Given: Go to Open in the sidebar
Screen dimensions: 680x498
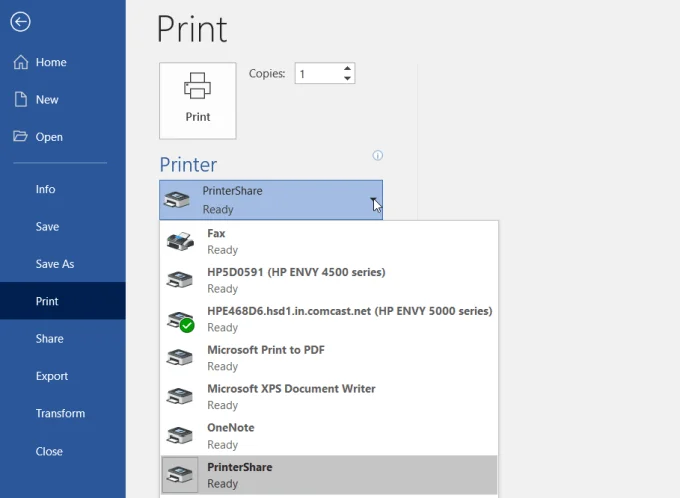Looking at the screenshot, I should pos(63,137).
